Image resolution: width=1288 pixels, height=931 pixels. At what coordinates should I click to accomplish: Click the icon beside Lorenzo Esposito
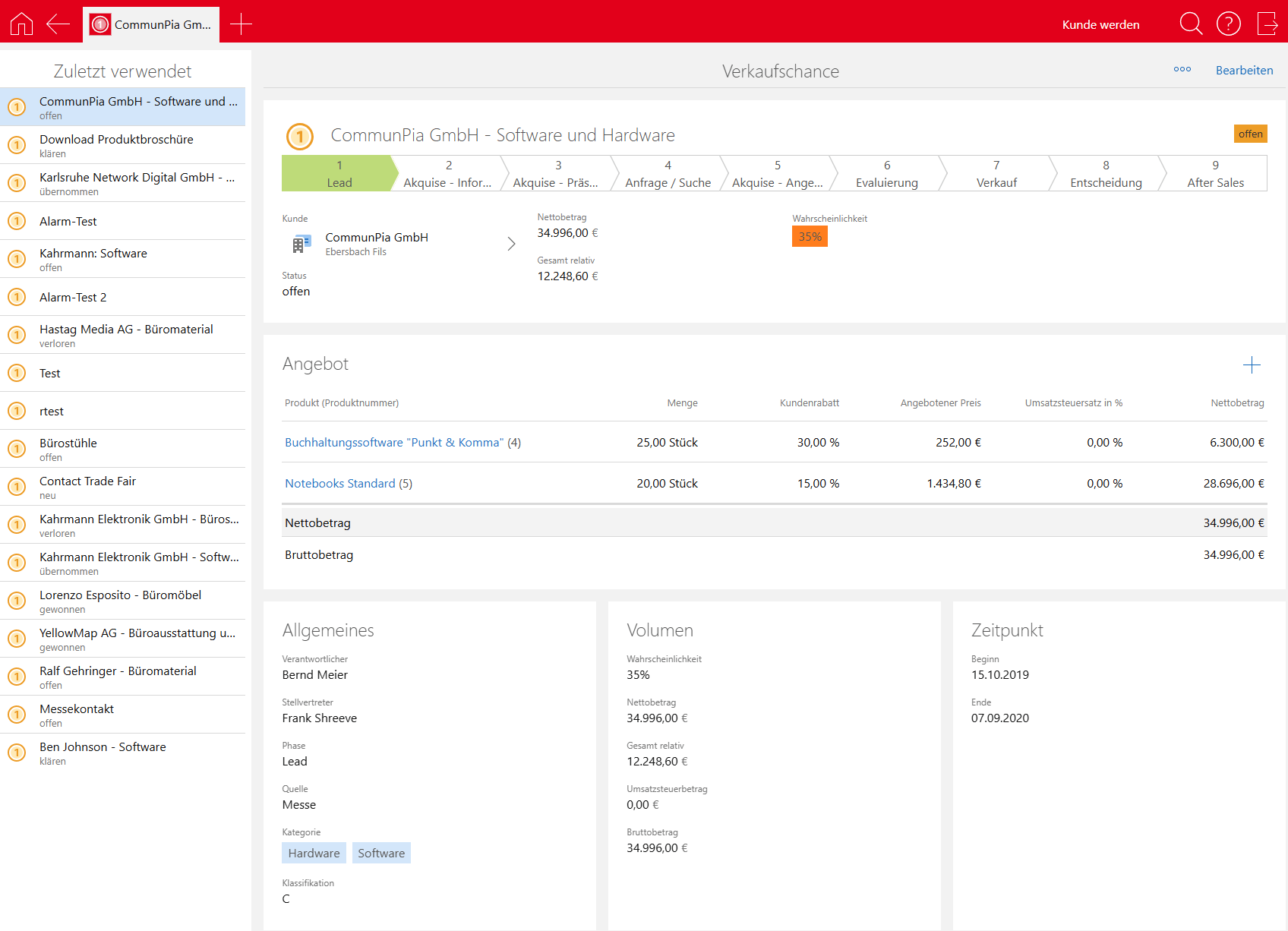click(x=17, y=601)
